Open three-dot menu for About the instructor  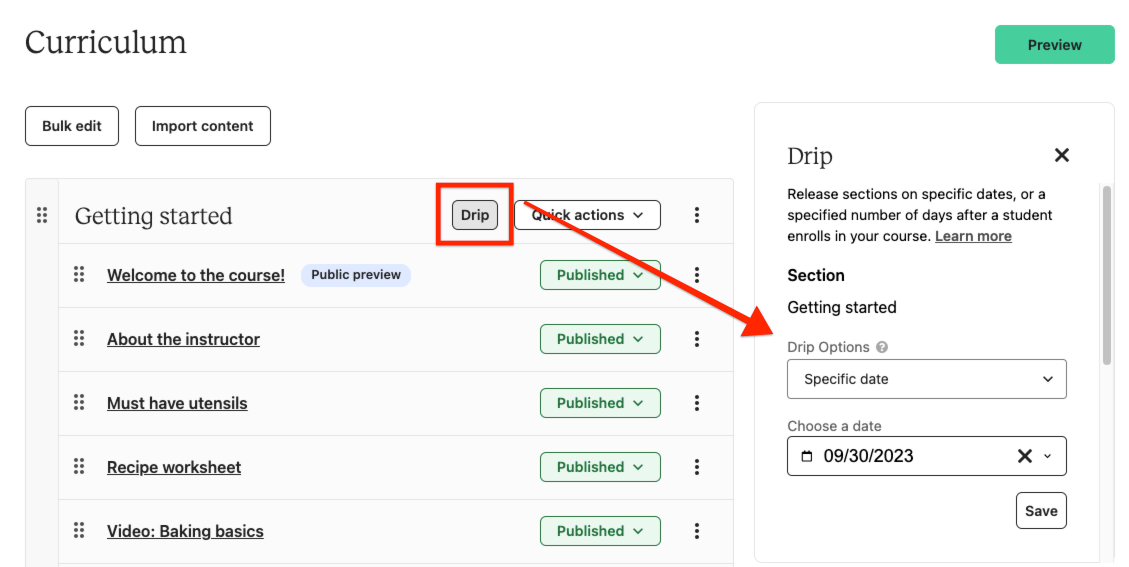[697, 339]
